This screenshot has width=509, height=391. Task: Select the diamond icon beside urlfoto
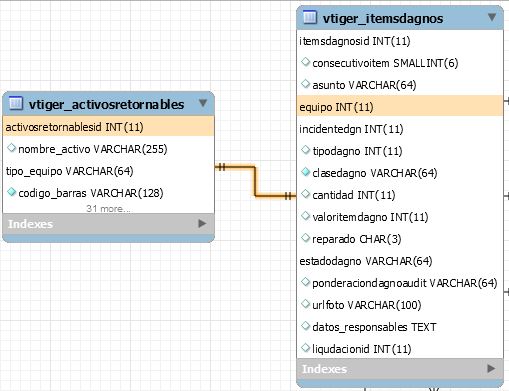coord(305,304)
